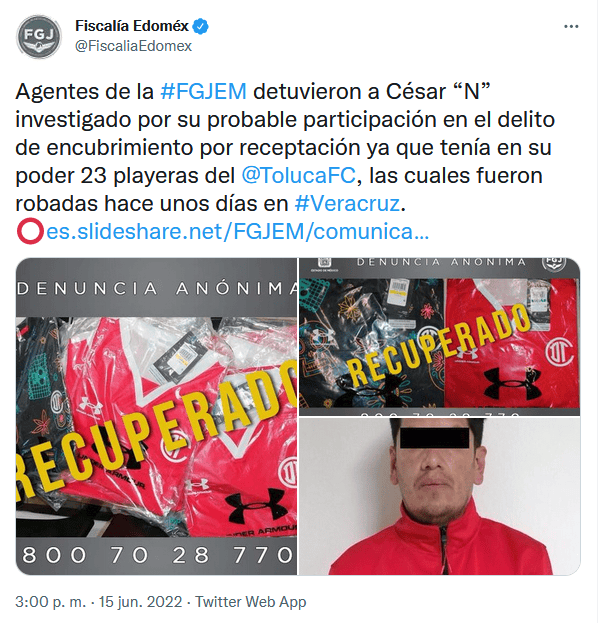This screenshot has width=603, height=623.
Task: Visit the @FiscaliaEdomex handle
Action: pyautogui.click(x=133, y=46)
